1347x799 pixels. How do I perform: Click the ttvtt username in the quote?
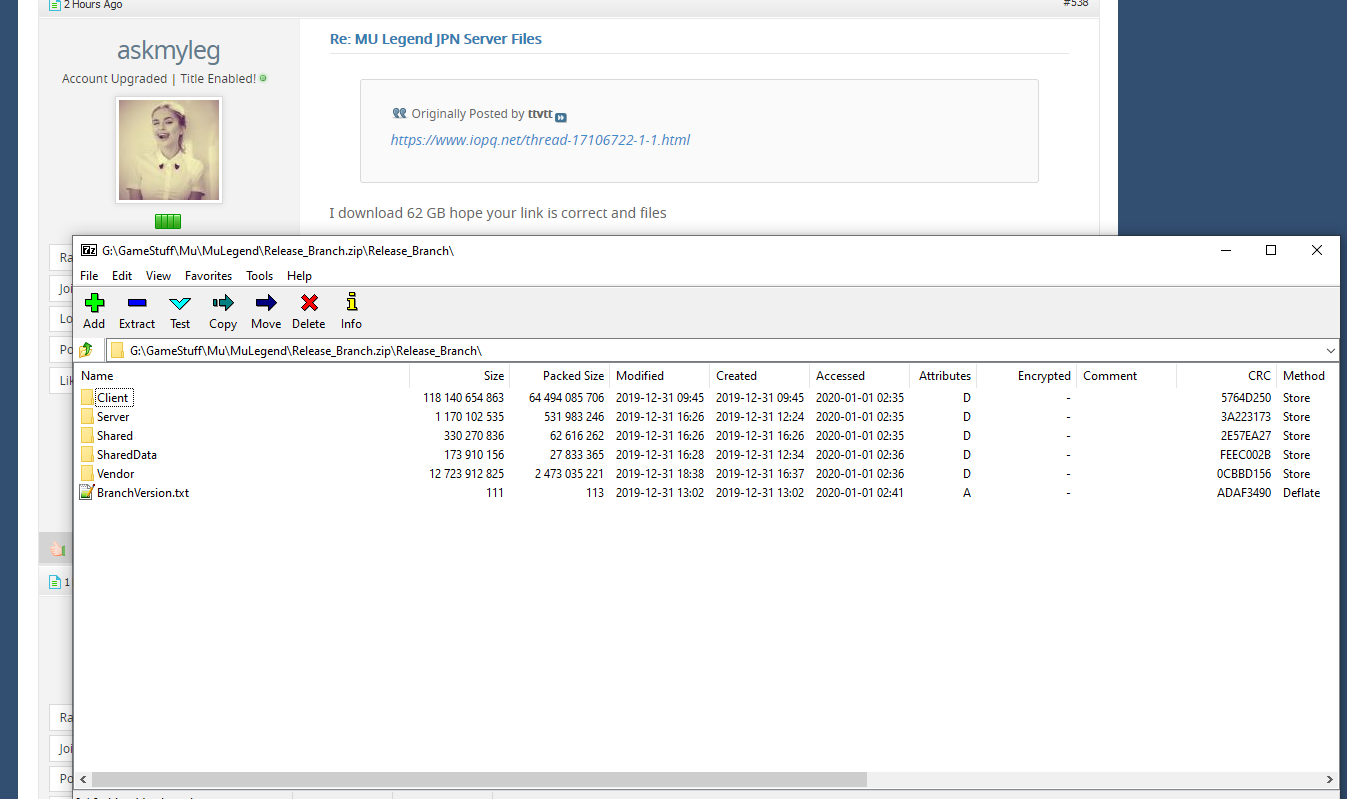[540, 114]
